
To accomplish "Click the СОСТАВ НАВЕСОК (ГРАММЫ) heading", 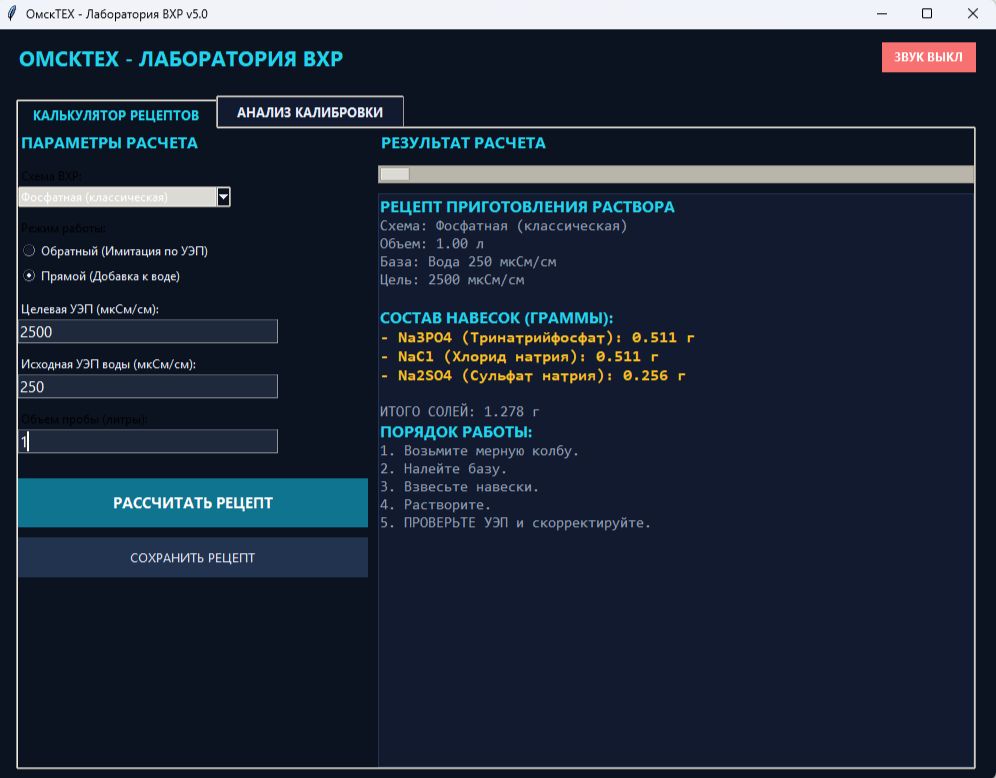I will click(x=497, y=318).
